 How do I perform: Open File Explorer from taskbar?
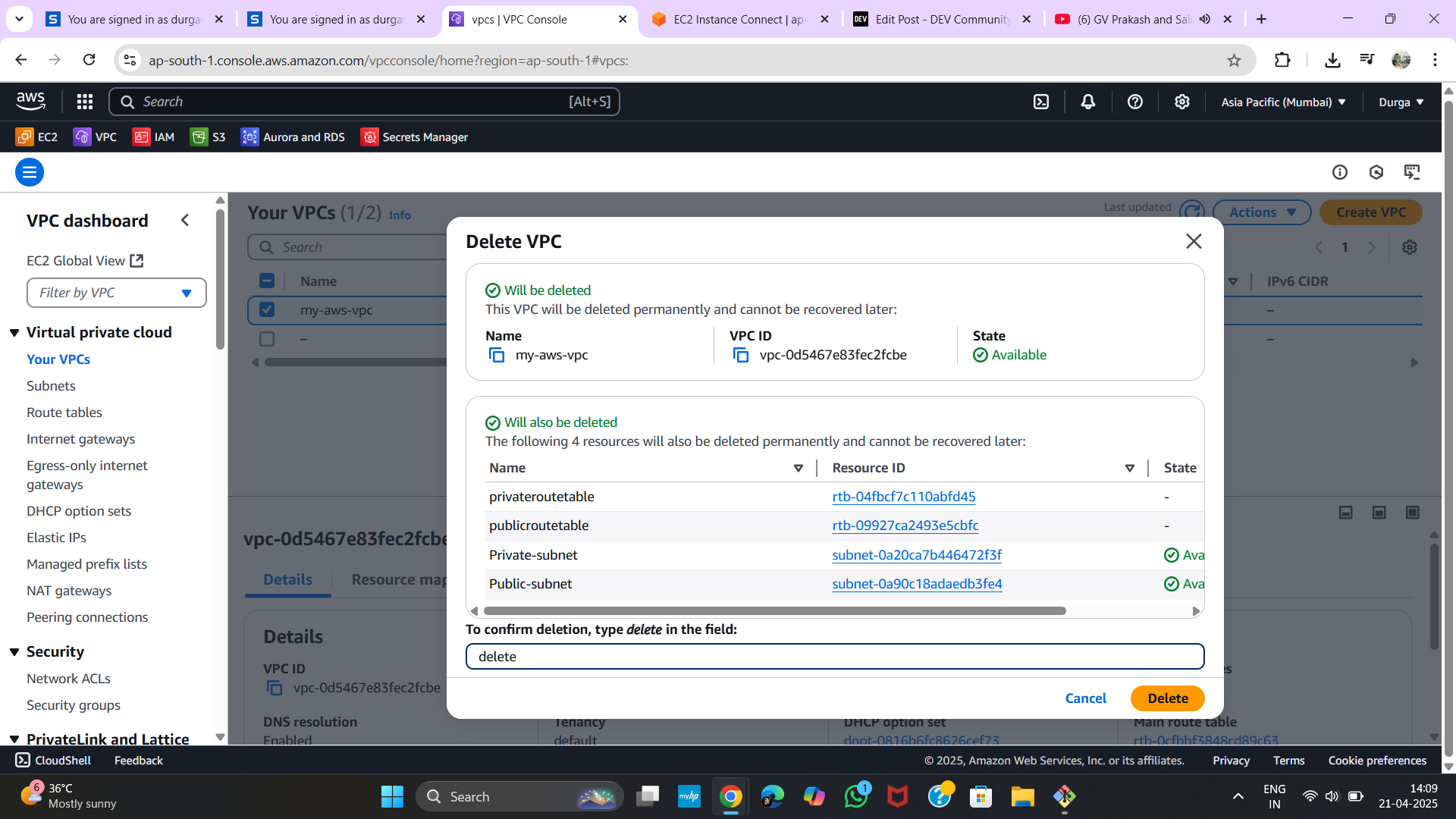pos(1022,796)
